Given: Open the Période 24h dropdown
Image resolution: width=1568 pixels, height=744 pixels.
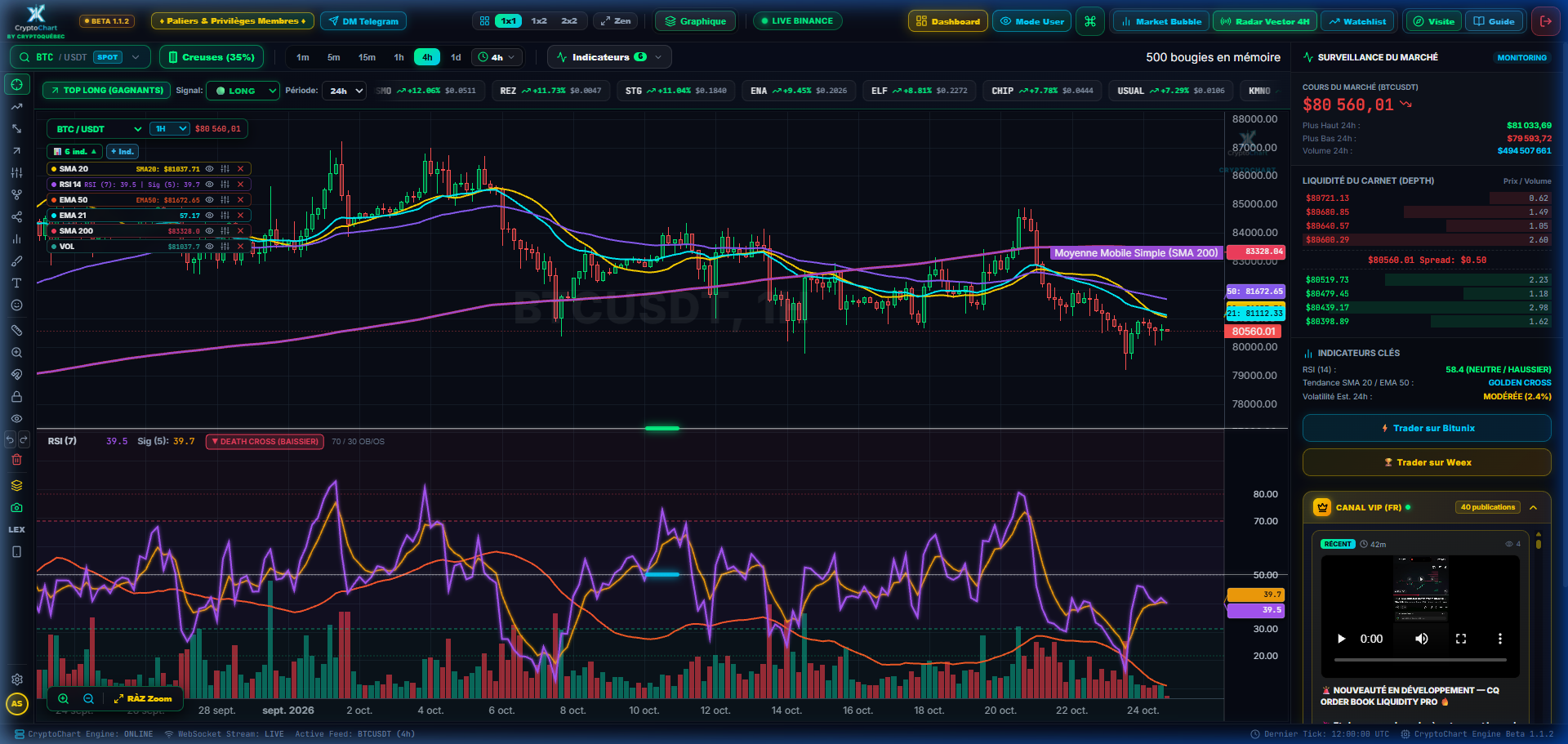Looking at the screenshot, I should [x=344, y=91].
